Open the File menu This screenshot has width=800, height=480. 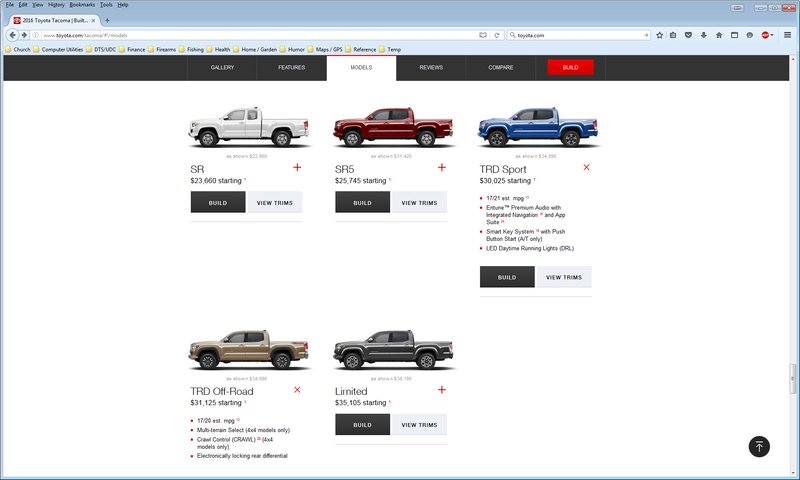pyautogui.click(x=10, y=5)
